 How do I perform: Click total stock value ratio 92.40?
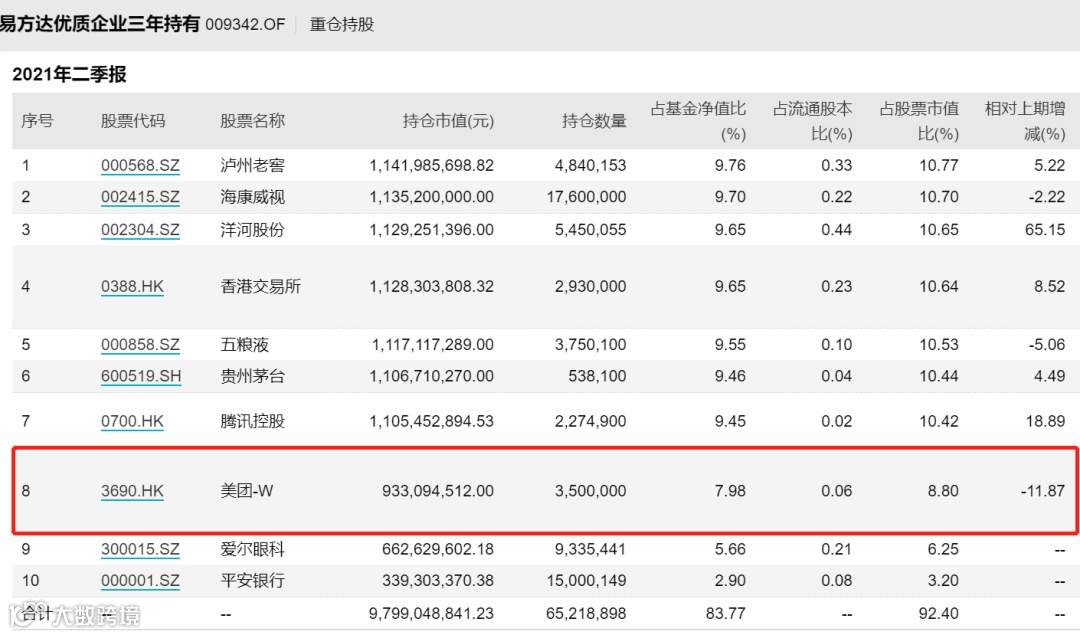939,613
